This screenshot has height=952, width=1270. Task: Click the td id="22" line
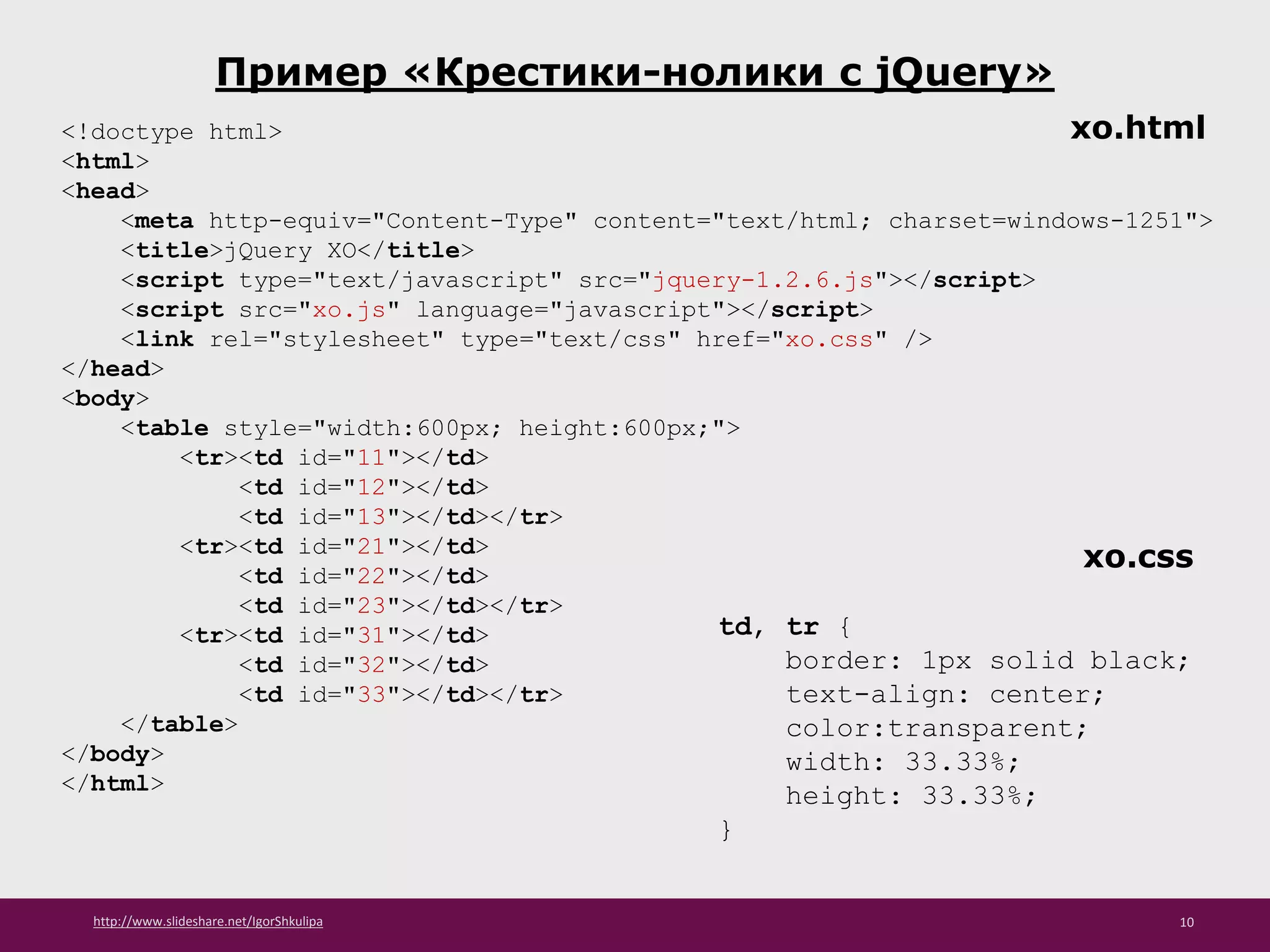tap(364, 576)
